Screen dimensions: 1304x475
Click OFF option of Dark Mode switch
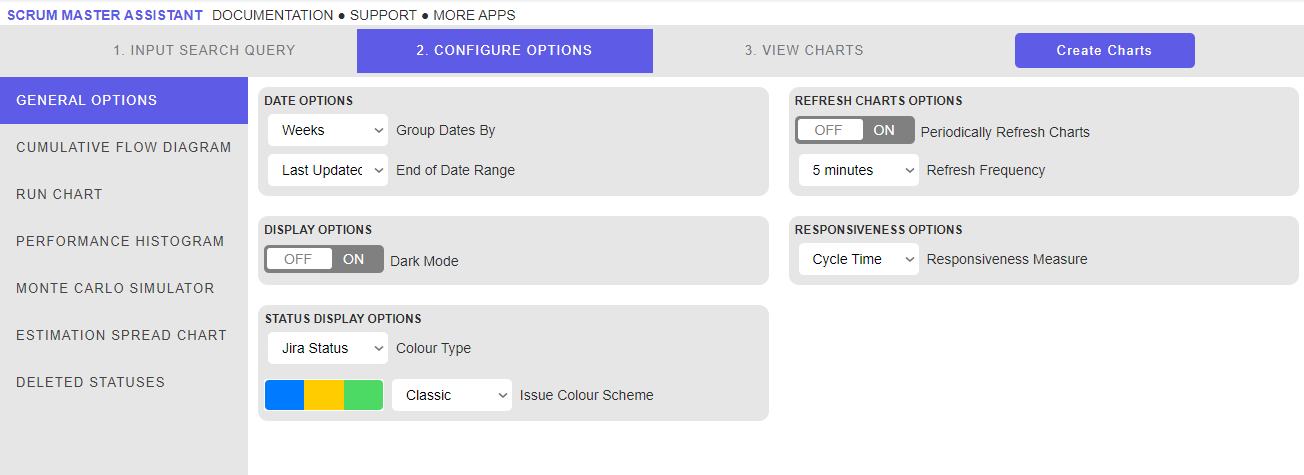pyautogui.click(x=298, y=259)
